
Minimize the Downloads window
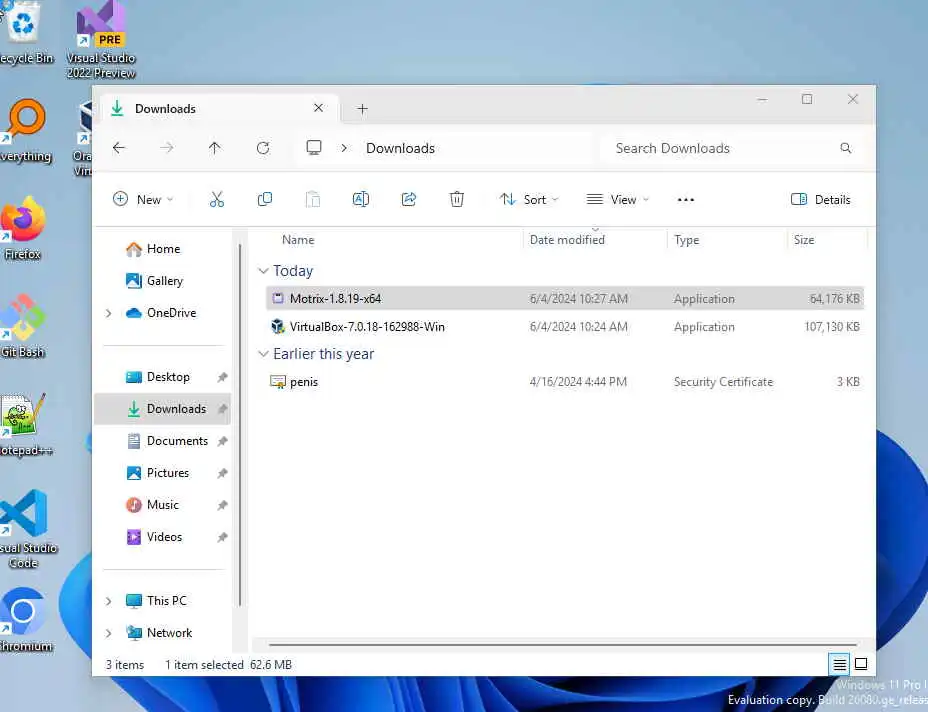(762, 99)
